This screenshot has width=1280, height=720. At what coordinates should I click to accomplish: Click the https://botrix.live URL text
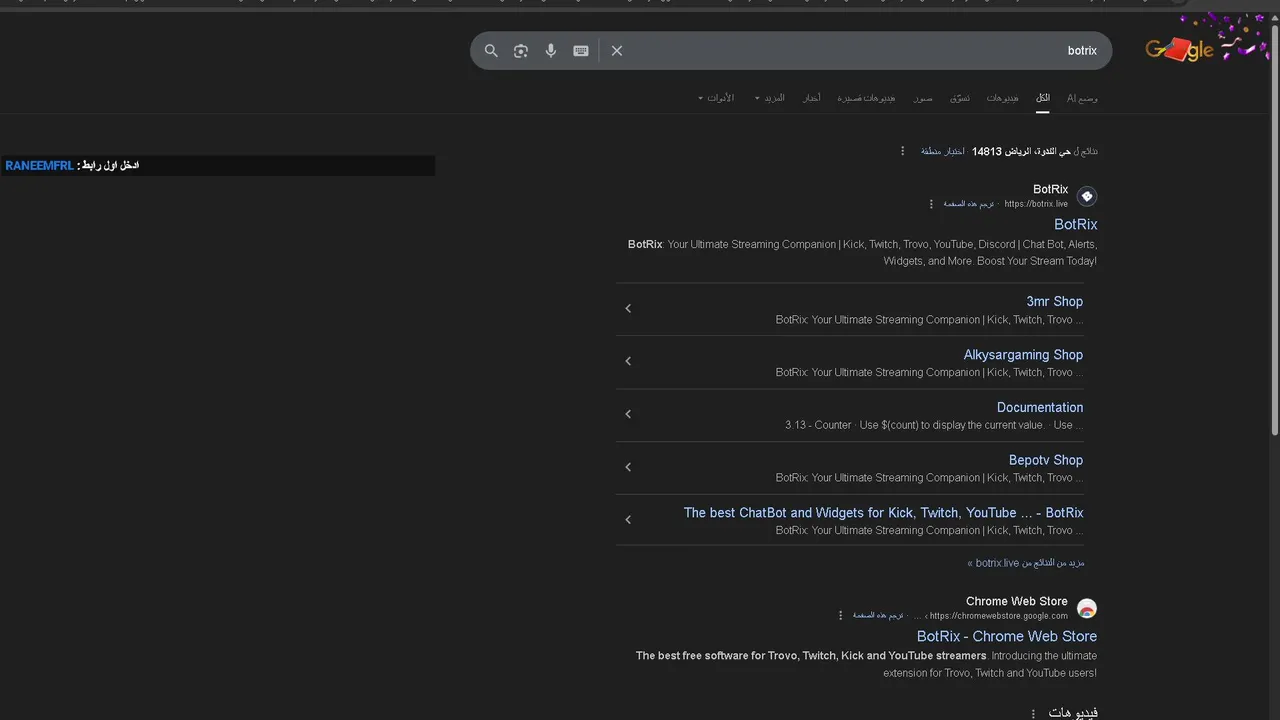(1036, 204)
